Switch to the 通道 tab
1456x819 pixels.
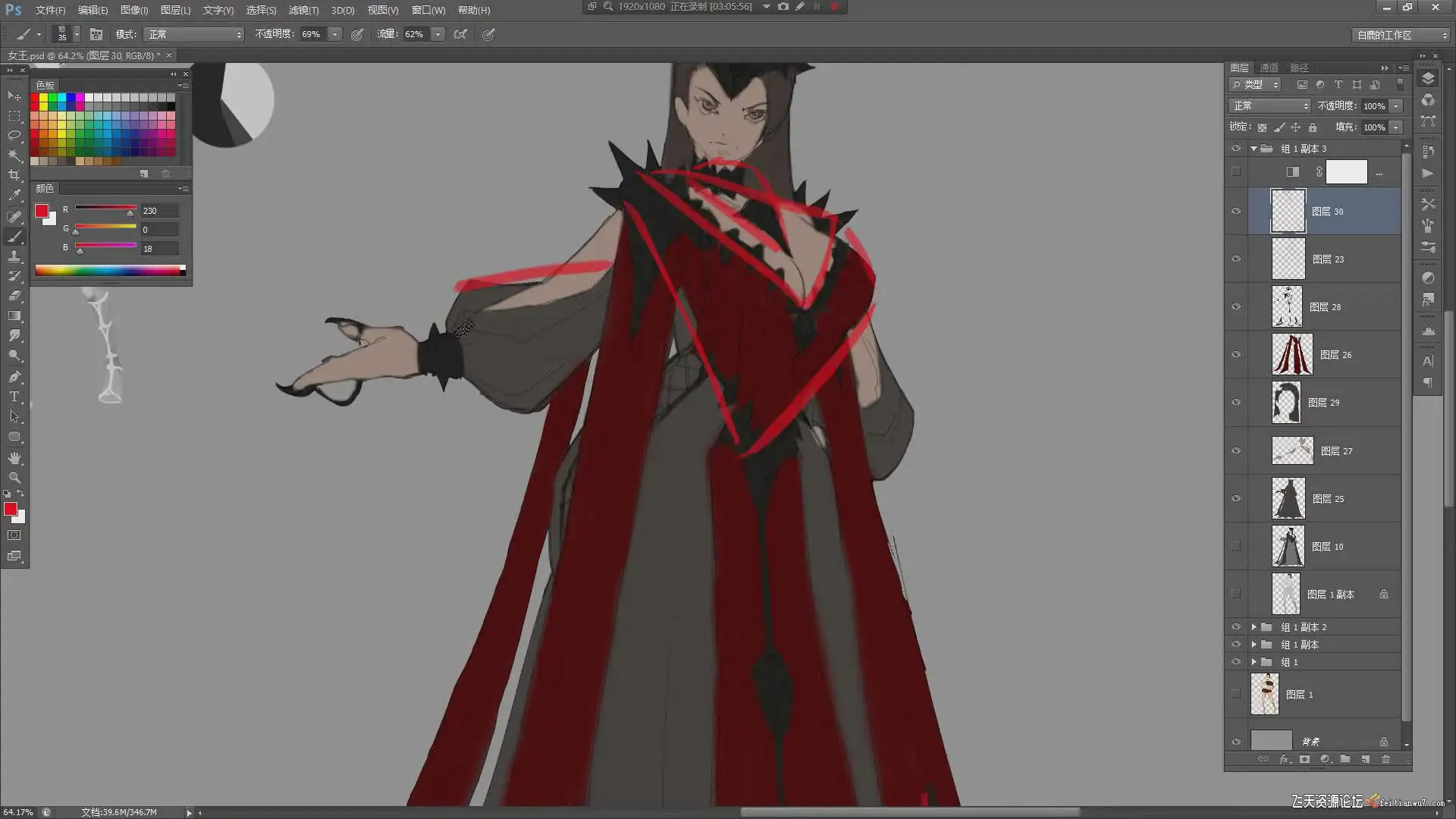coord(1269,67)
